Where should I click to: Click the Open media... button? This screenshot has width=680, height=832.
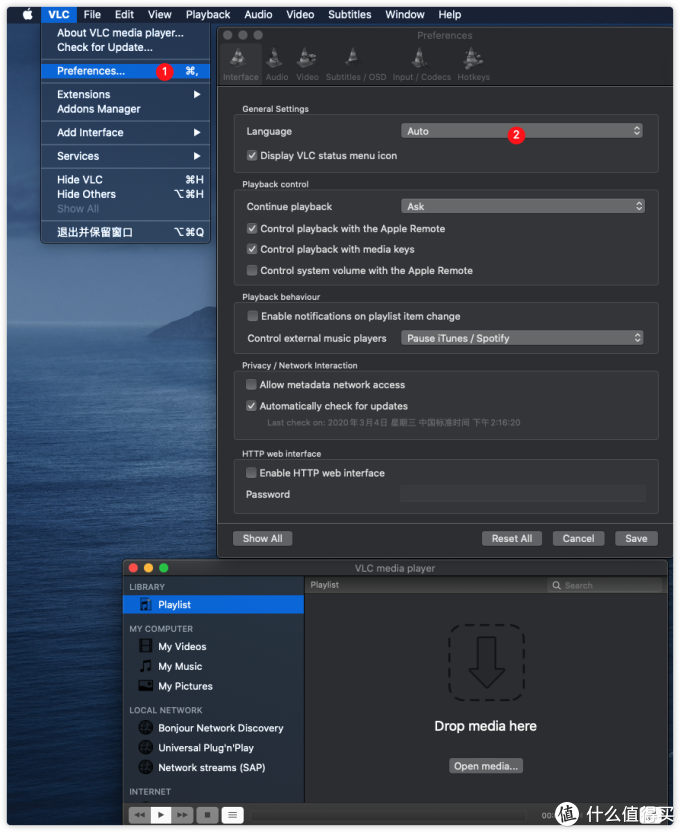pos(486,766)
